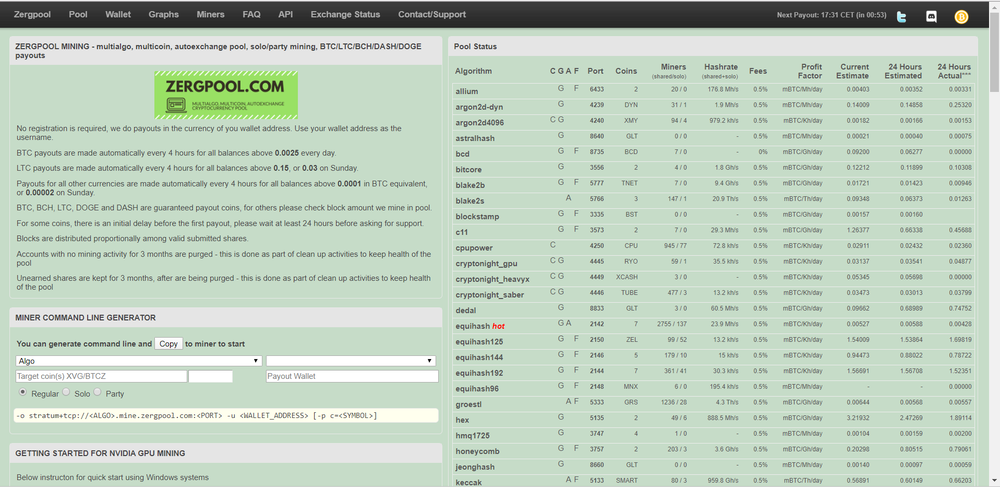1000x487 pixels.
Task: Open the equihash144 algorithm link
Action: click(x=479, y=357)
